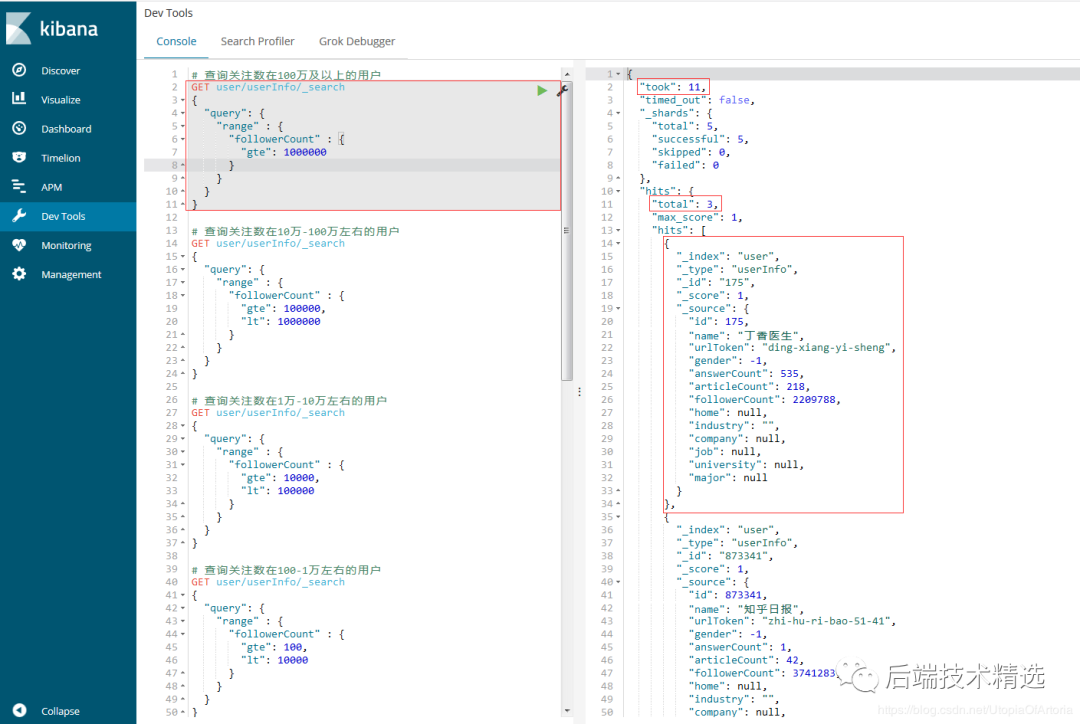This screenshot has height=724, width=1080.
Task: Click the "urlToken": "ding-xiang-yi-sheng" line
Action: click(793, 348)
